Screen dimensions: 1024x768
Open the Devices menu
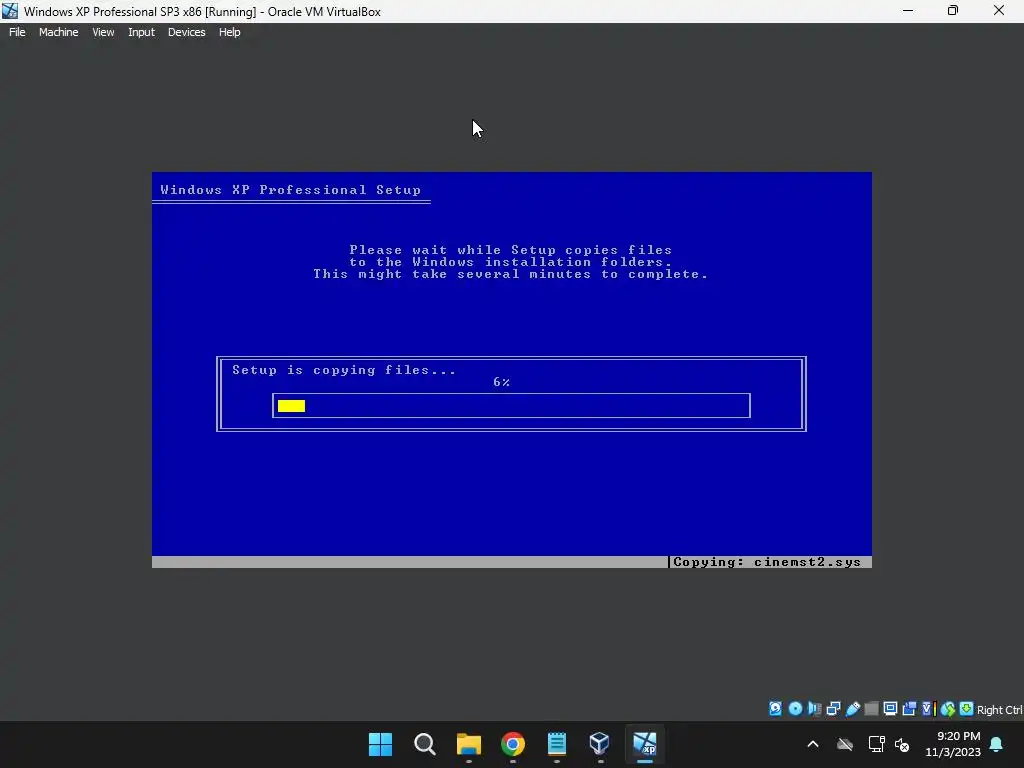(x=186, y=32)
